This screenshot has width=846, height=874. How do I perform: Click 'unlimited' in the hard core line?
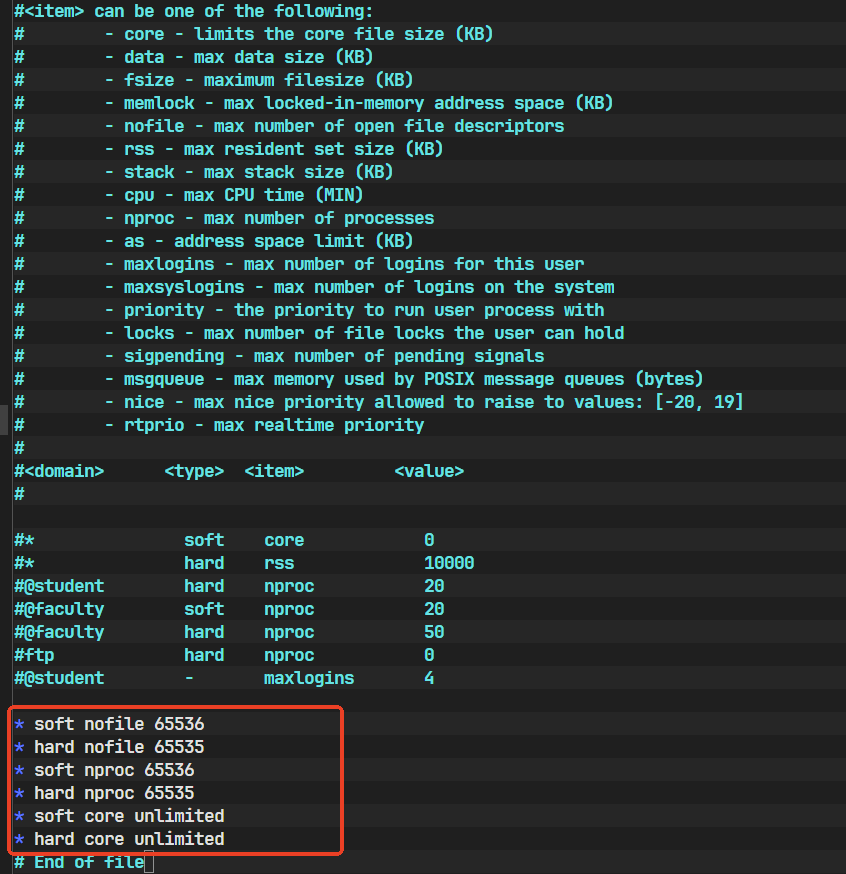pyautogui.click(x=179, y=839)
